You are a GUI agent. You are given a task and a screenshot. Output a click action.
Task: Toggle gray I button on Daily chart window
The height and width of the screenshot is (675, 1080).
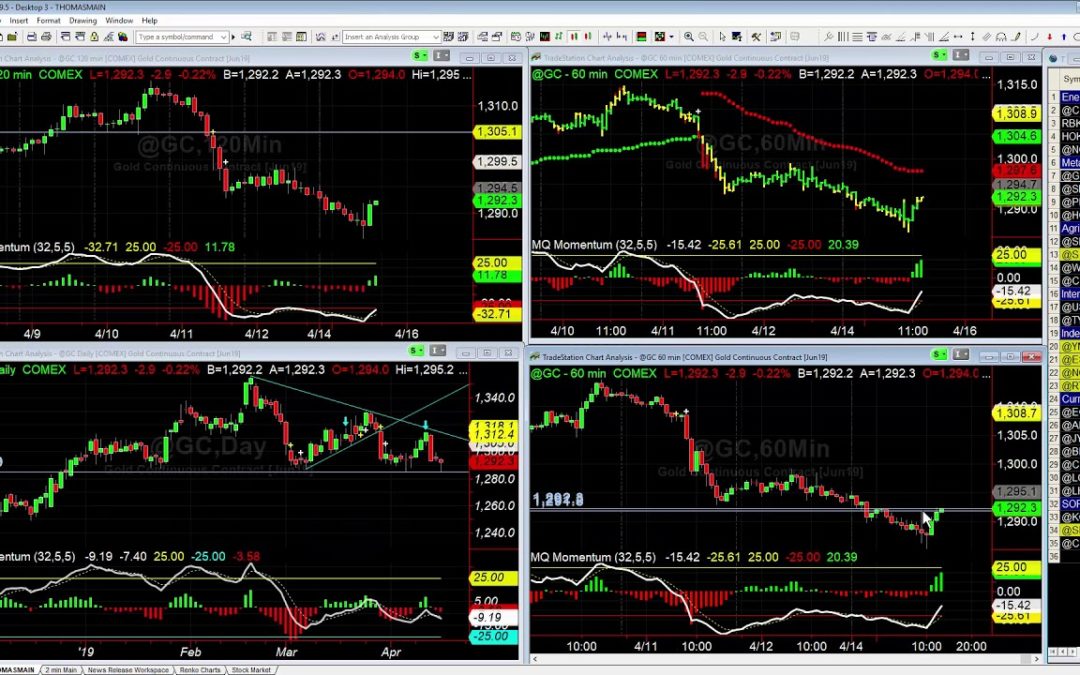438,351
